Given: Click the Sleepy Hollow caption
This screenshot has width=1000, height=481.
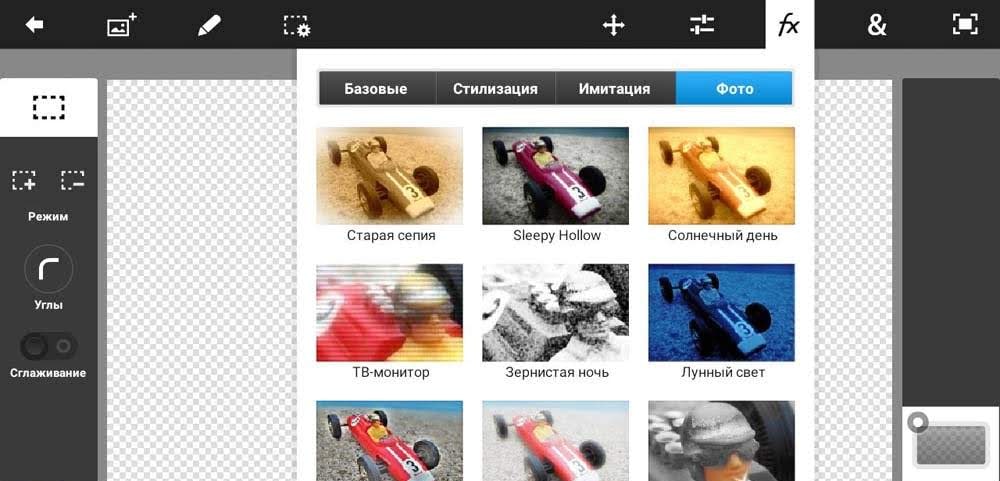Looking at the screenshot, I should pos(557,235).
